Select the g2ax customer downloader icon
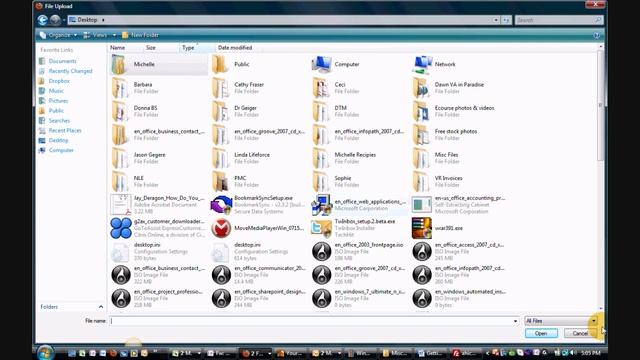 pyautogui.click(x=121, y=228)
